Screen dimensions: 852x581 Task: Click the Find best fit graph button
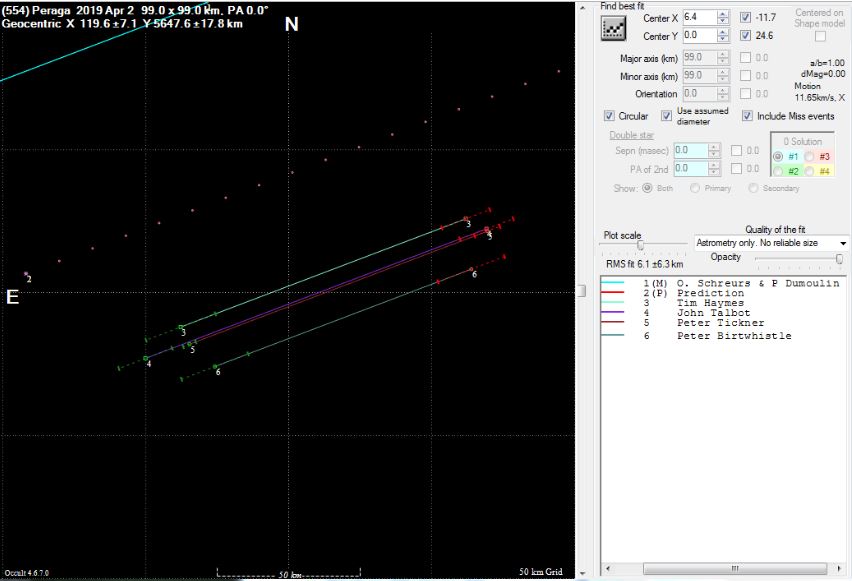tap(612, 29)
